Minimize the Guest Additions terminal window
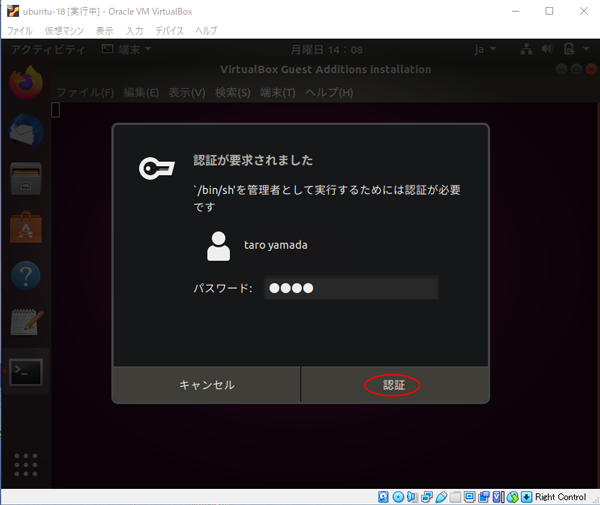This screenshot has height=505, width=600. pos(561,69)
